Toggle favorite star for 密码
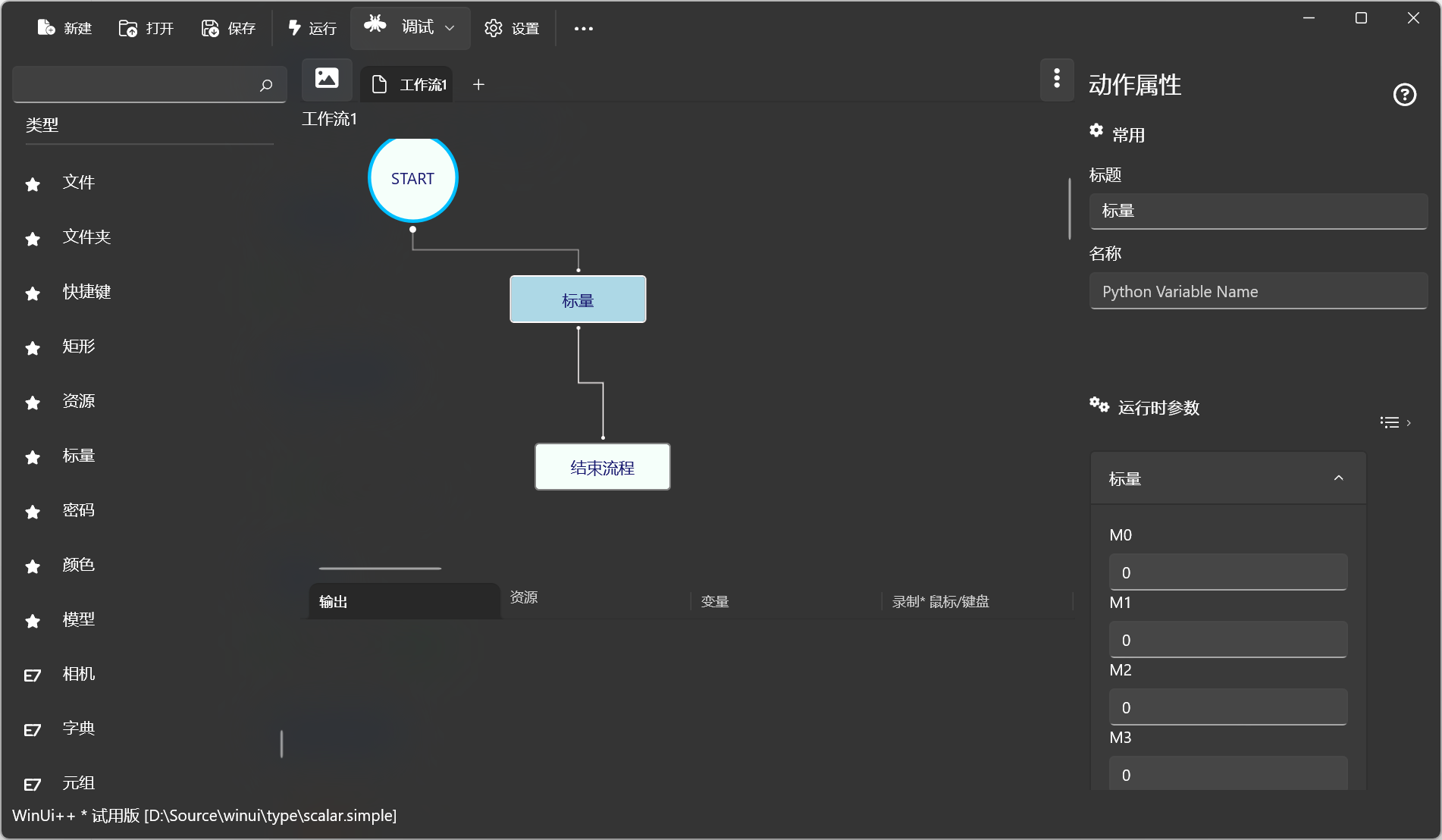 (33, 512)
